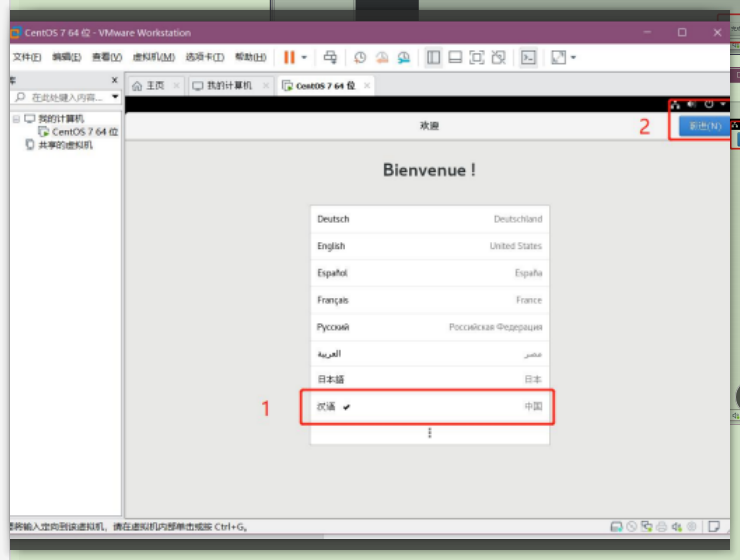Click the guest network status icon
Viewport: 740px width, 560px height.
pyautogui.click(x=675, y=104)
